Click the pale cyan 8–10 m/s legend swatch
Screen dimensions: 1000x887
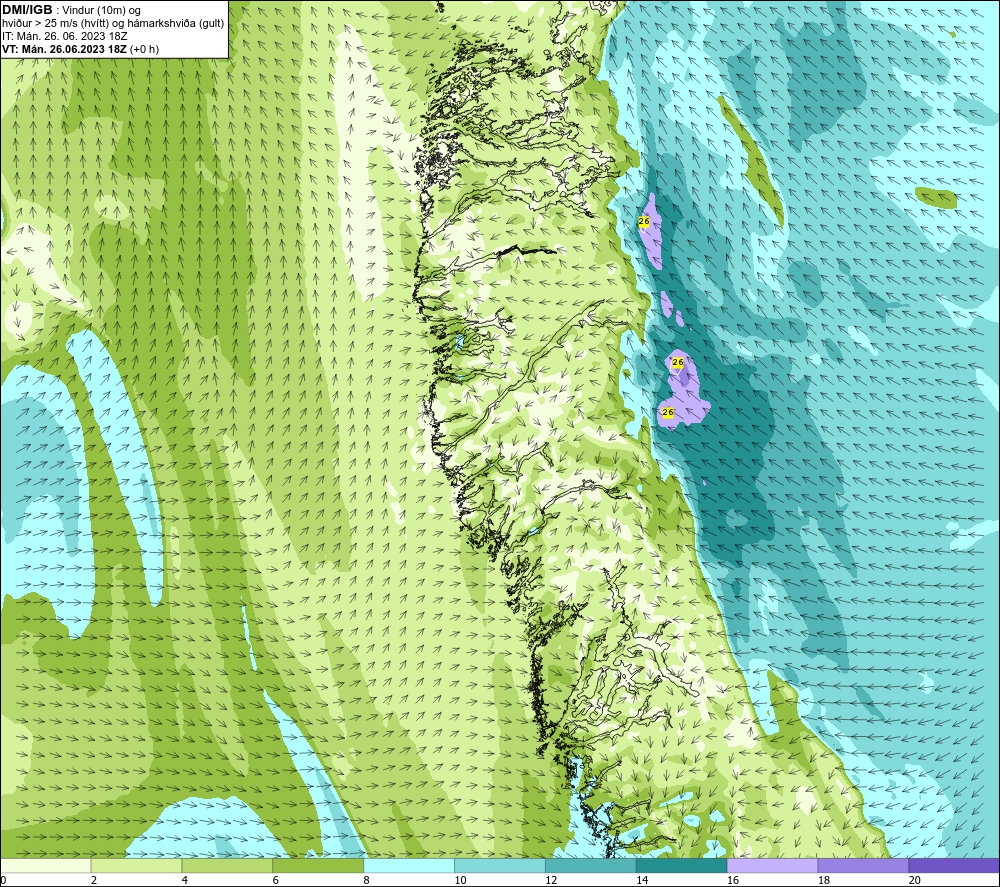click(409, 865)
